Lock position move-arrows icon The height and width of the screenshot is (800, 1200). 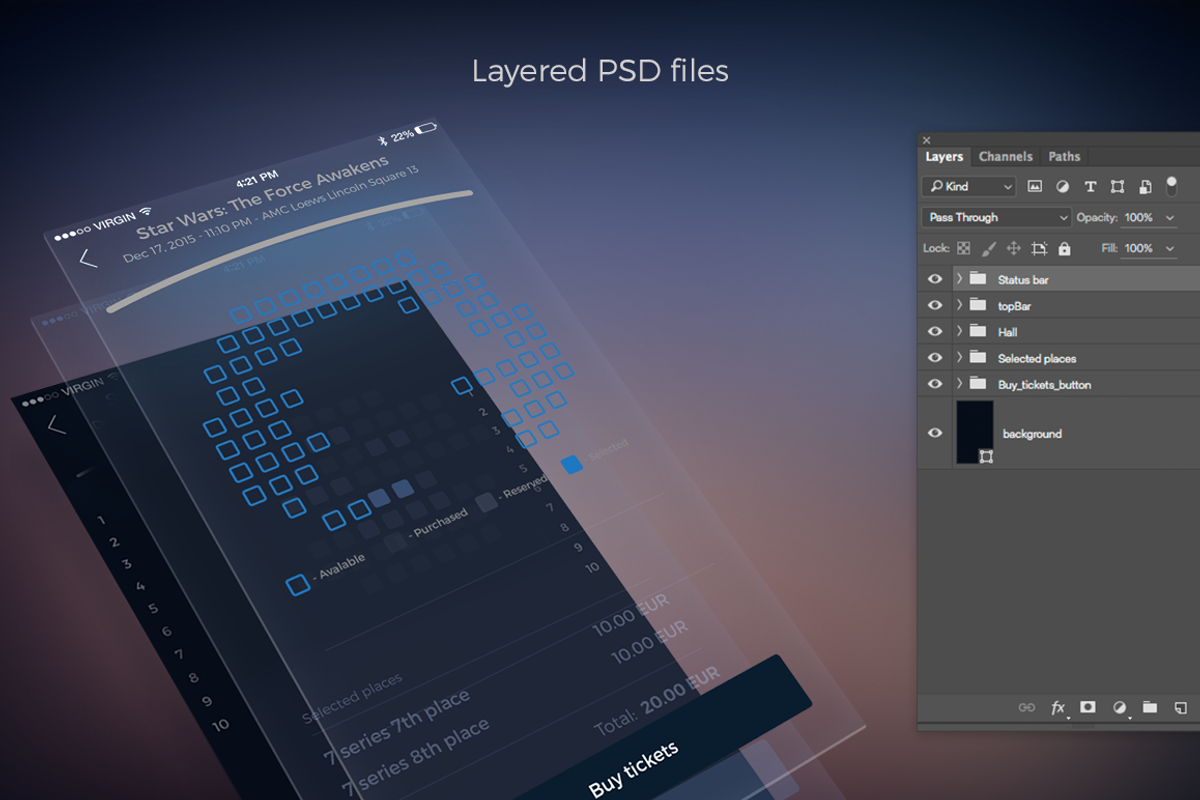(1013, 248)
